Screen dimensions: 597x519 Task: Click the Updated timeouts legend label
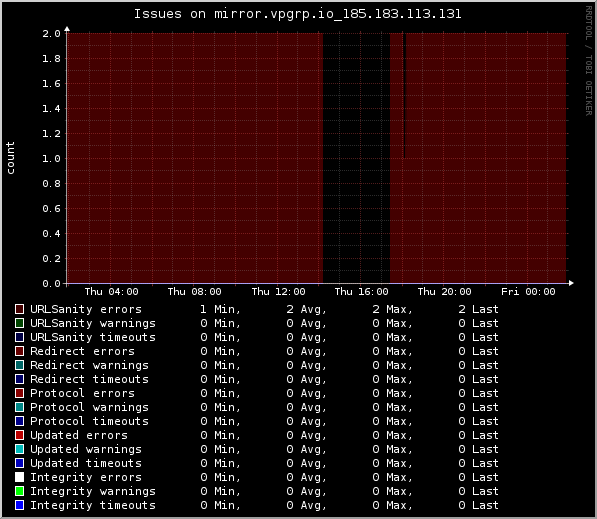[86, 463]
